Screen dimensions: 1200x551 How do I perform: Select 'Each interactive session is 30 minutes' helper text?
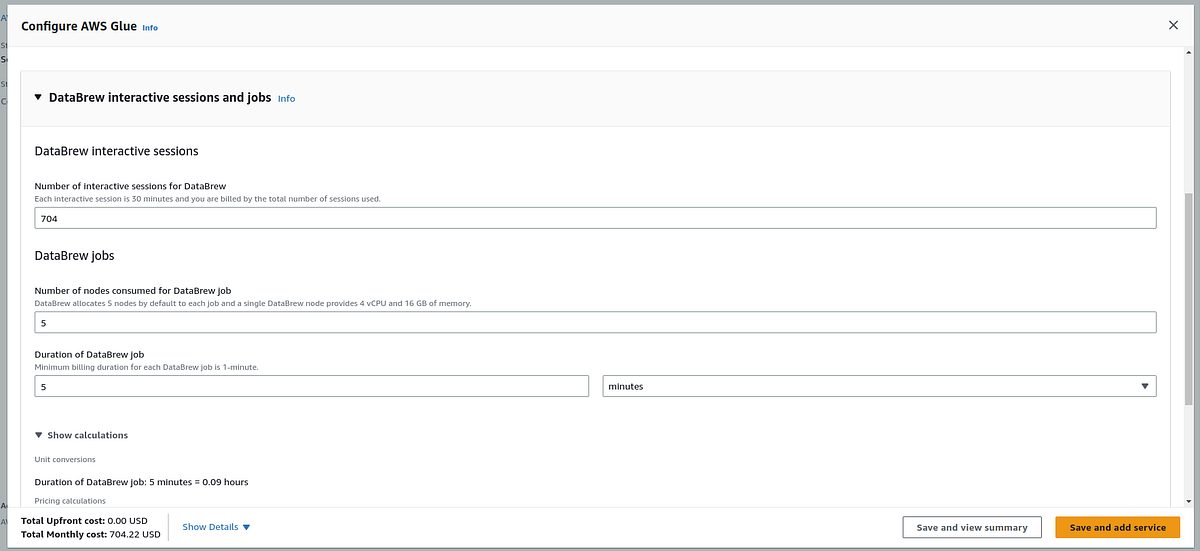pyautogui.click(x=207, y=199)
